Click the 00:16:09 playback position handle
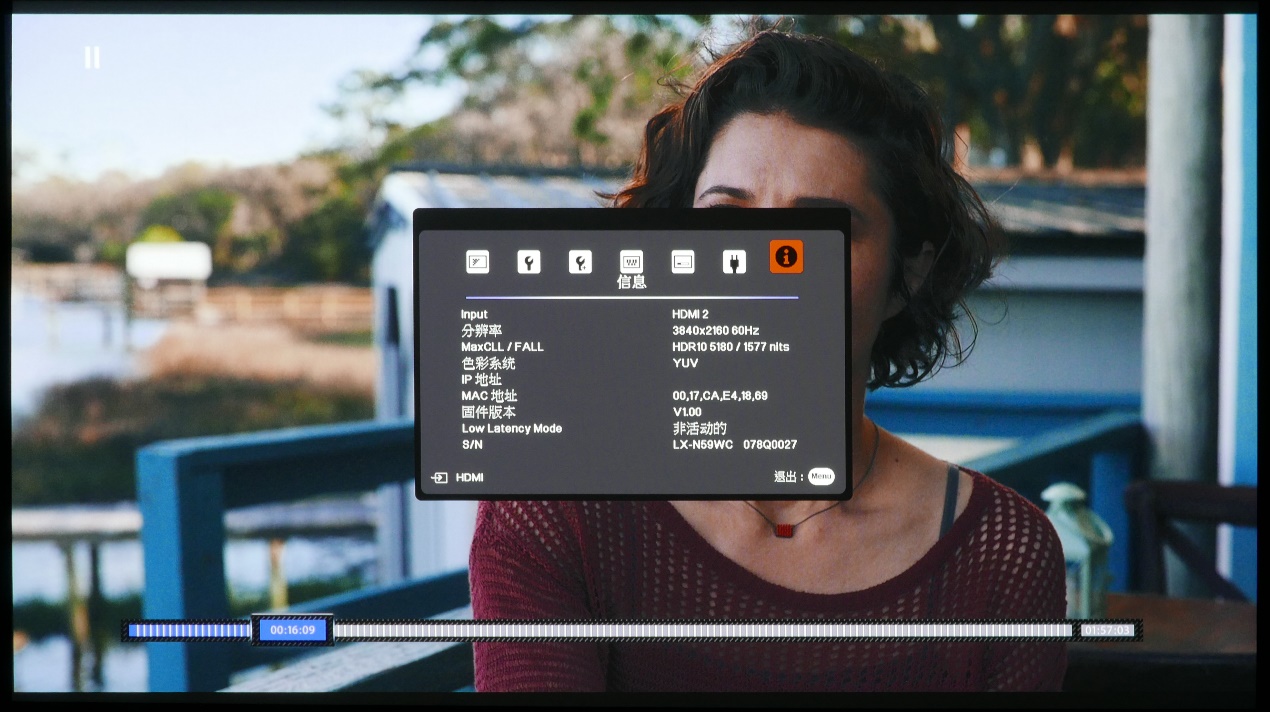The height and width of the screenshot is (712, 1270). click(292, 630)
